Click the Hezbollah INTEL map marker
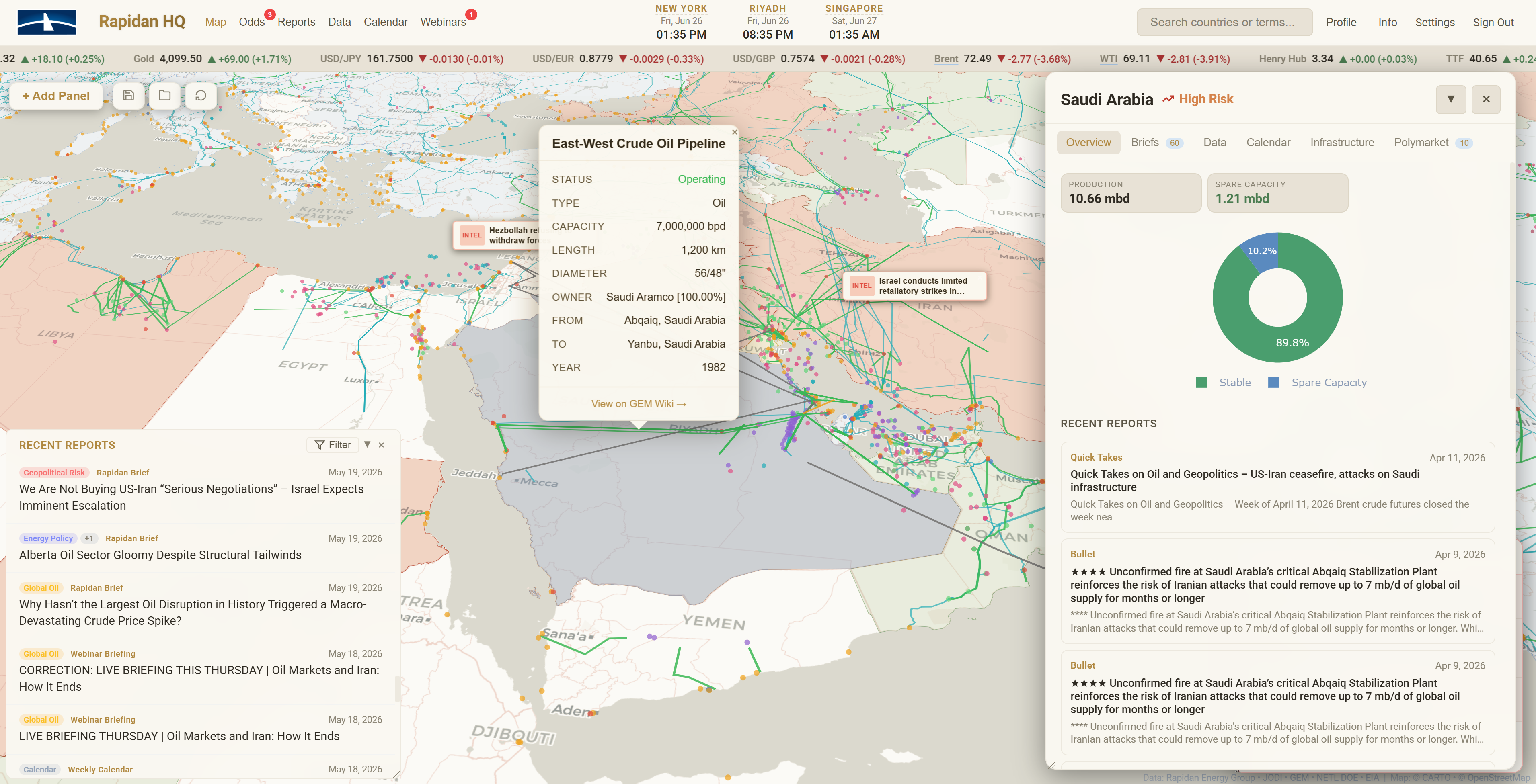1536x784 pixels. click(496, 235)
